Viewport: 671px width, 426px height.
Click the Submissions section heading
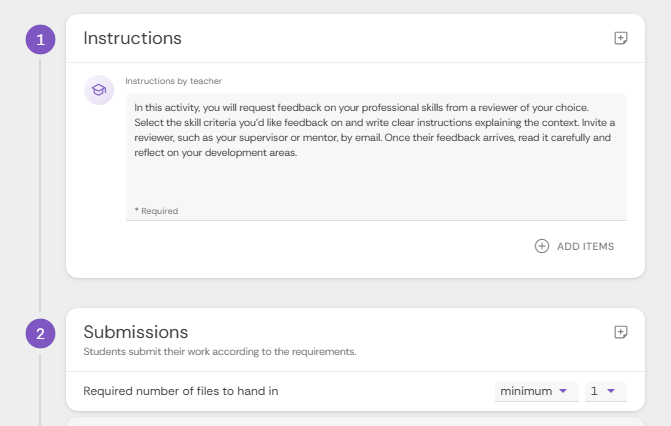135,332
